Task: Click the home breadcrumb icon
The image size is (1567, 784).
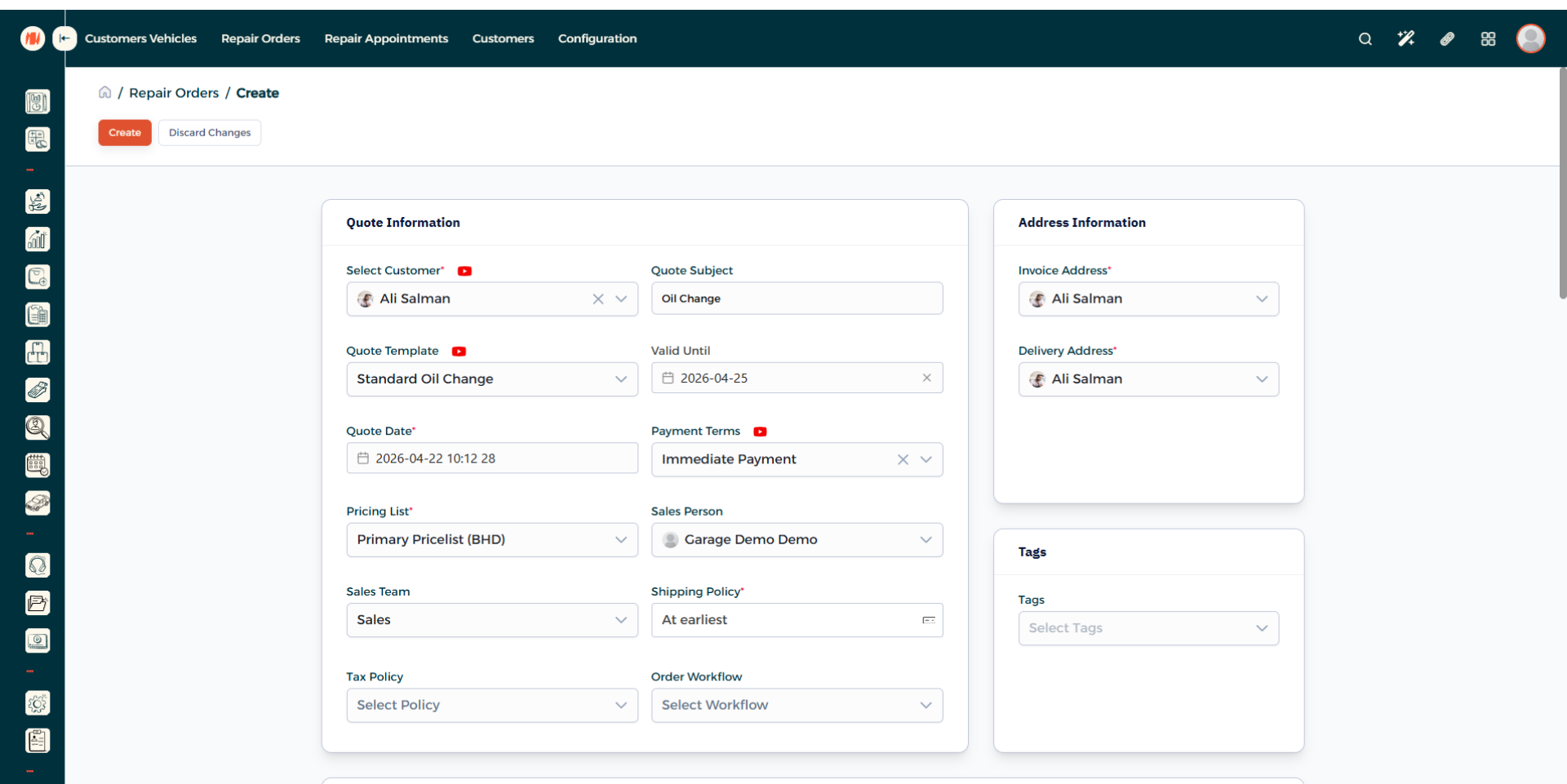Action: point(105,92)
